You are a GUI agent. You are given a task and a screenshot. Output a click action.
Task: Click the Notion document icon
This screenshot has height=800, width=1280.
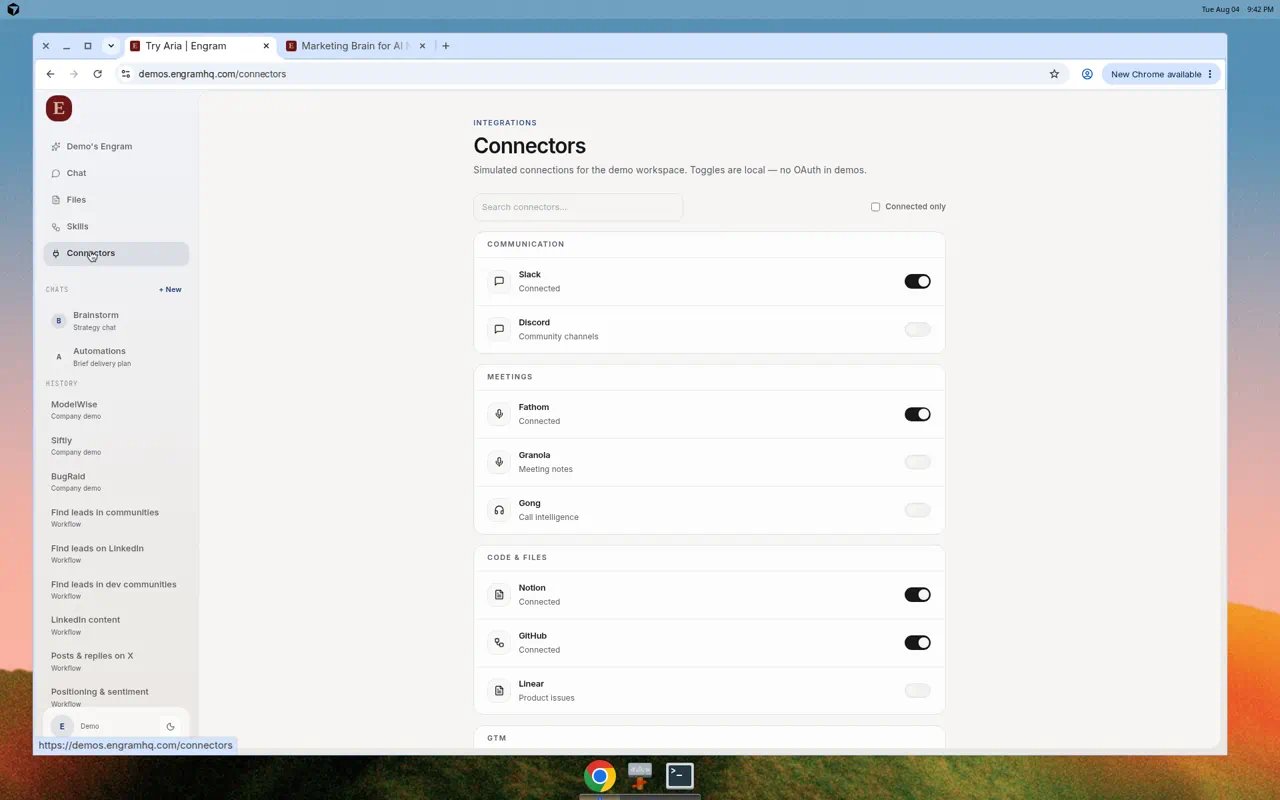499,595
